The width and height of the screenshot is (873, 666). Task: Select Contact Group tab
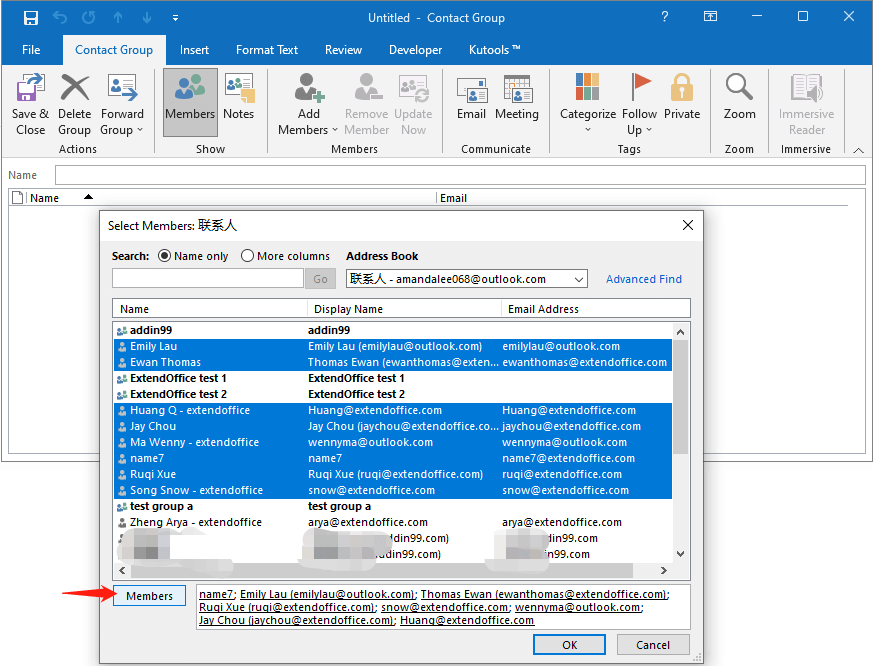(114, 50)
